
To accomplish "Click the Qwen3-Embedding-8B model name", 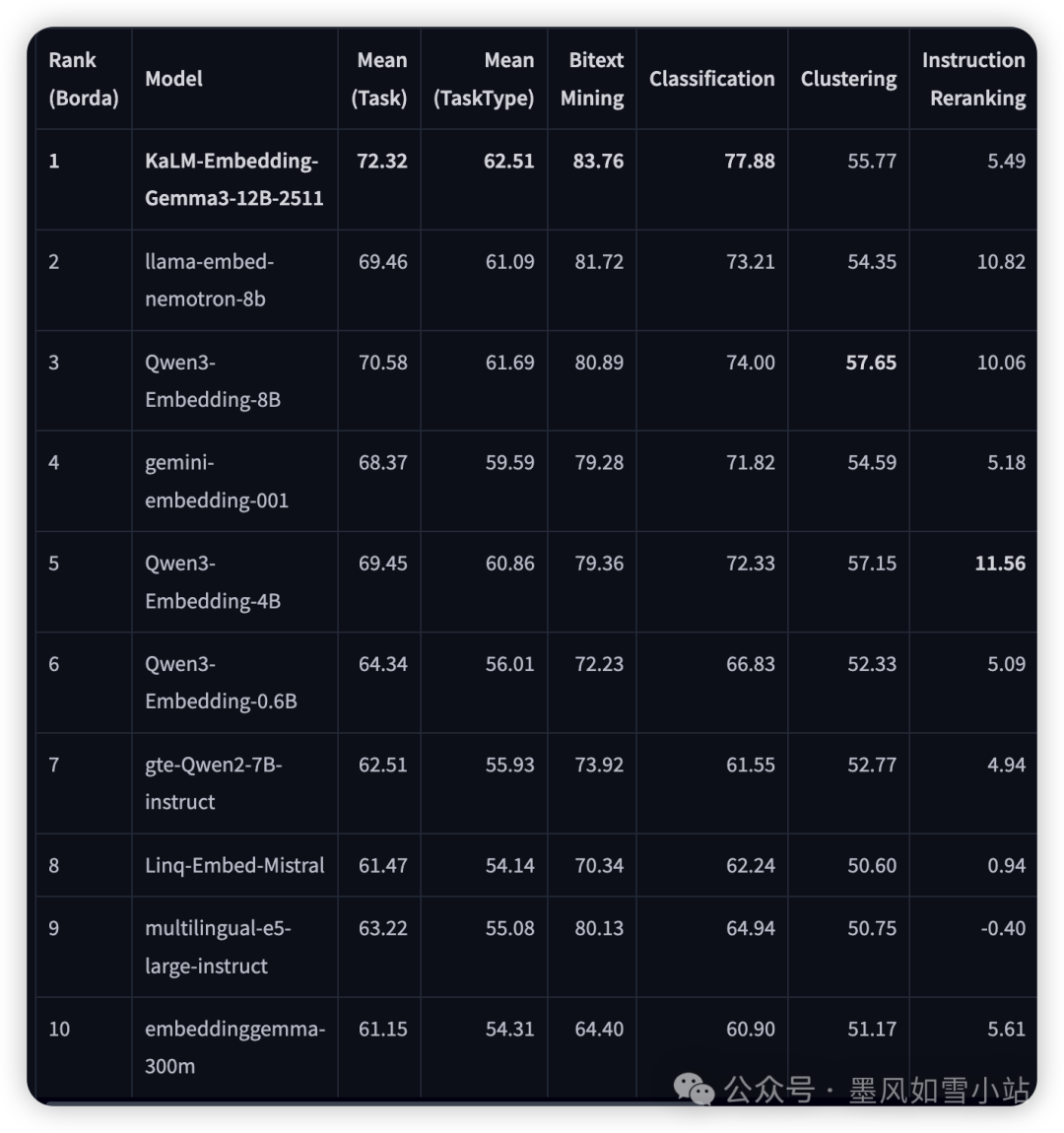I will click(212, 380).
